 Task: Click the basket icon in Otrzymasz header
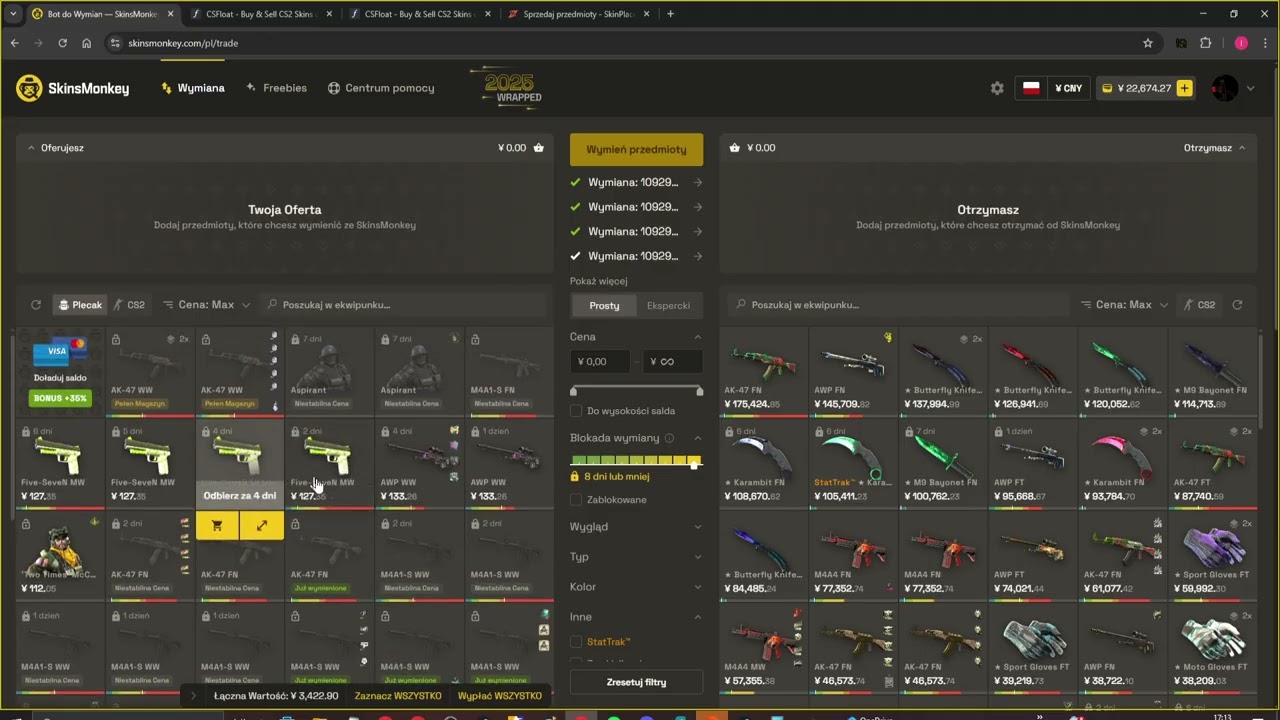(x=735, y=148)
